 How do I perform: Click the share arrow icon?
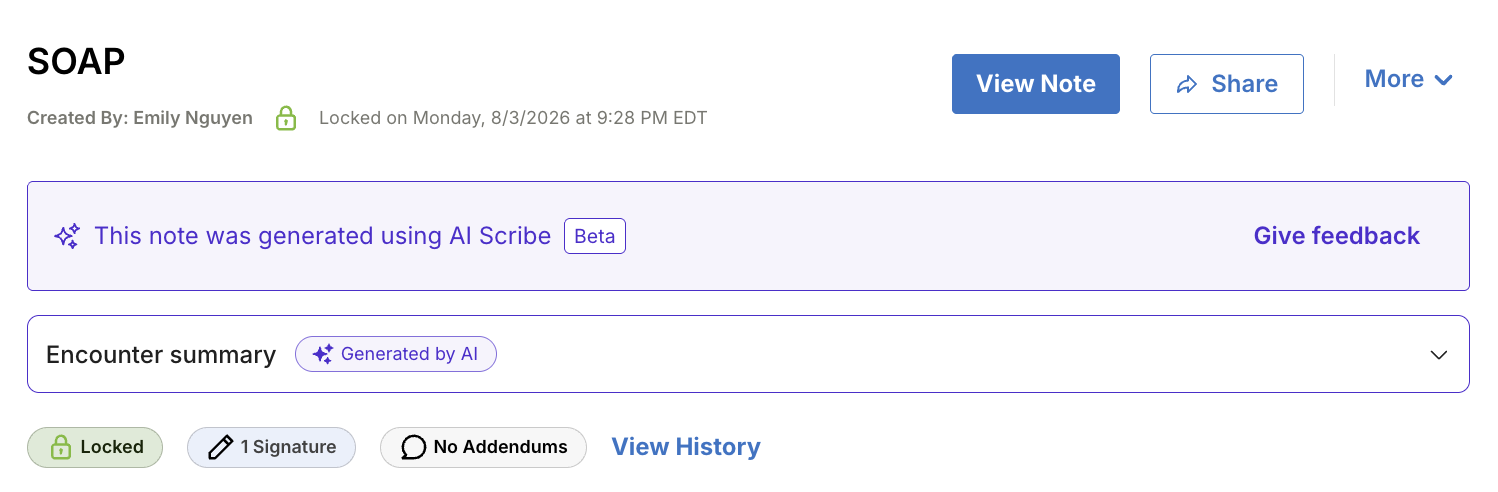[1187, 85]
